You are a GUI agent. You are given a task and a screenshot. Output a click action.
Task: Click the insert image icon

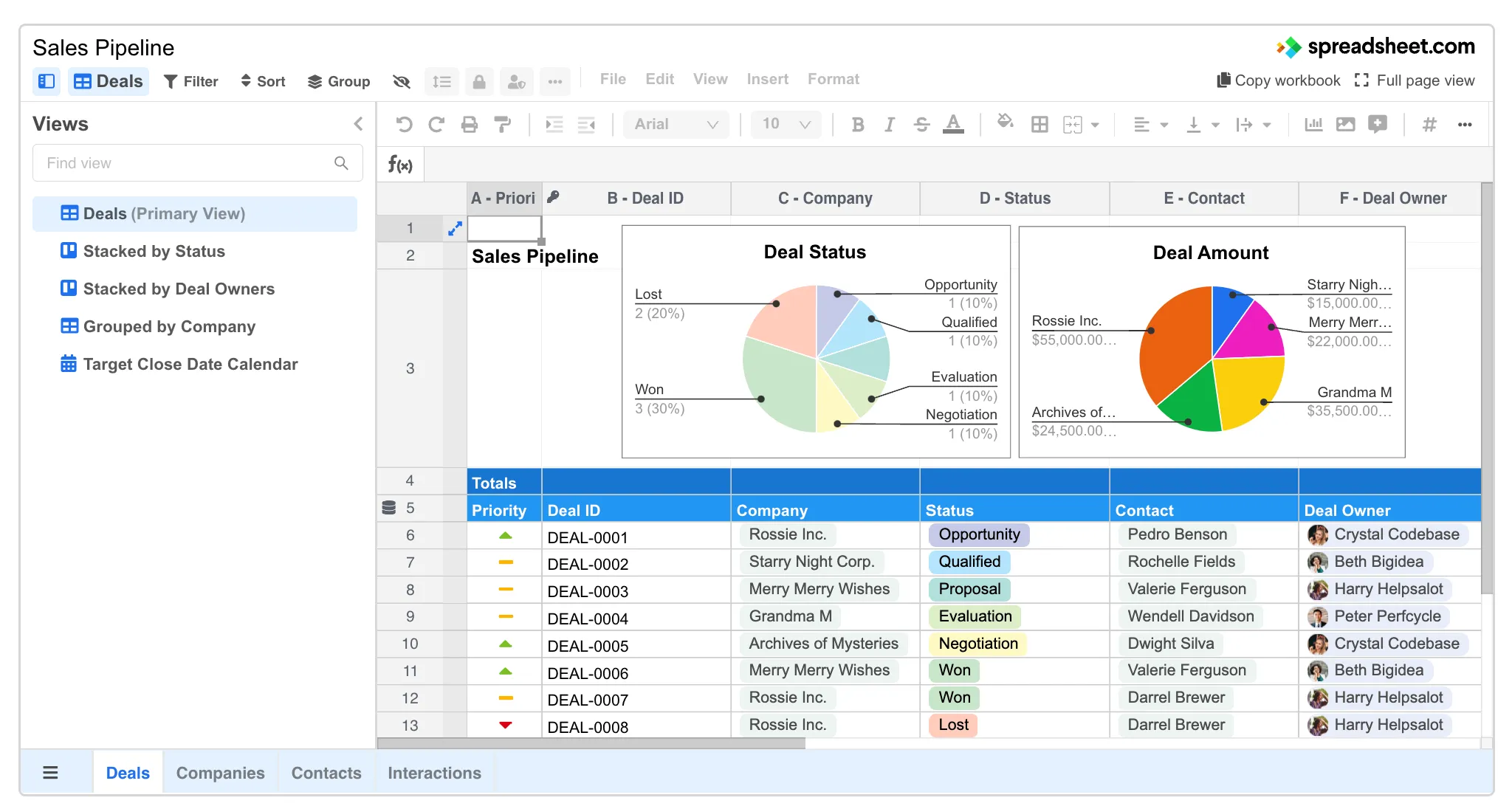pos(1346,124)
